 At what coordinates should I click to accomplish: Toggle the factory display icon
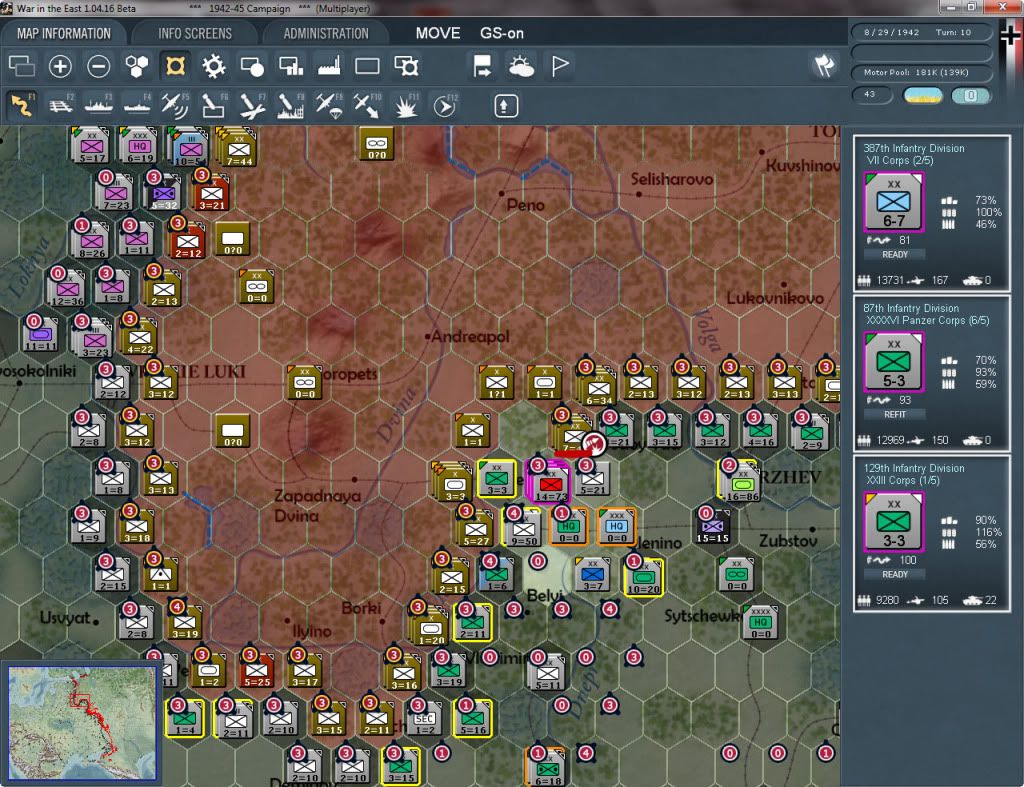(329, 66)
